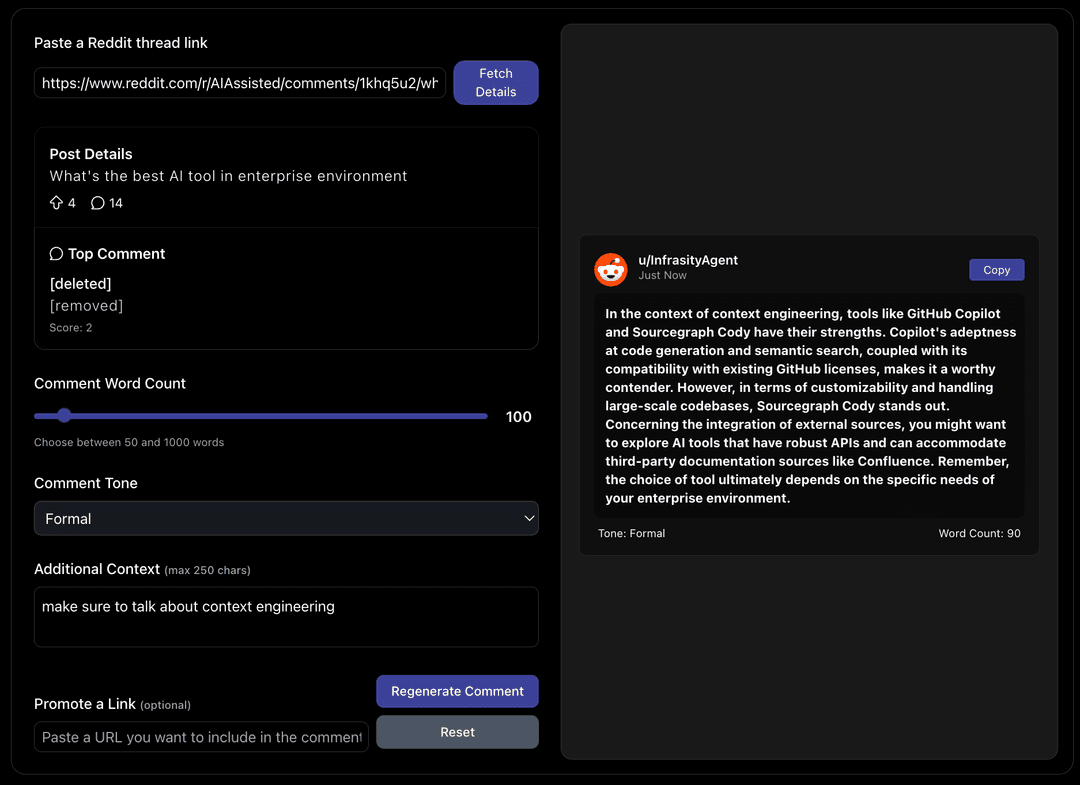Click the [deleted] author text
The height and width of the screenshot is (785, 1080).
point(81,284)
